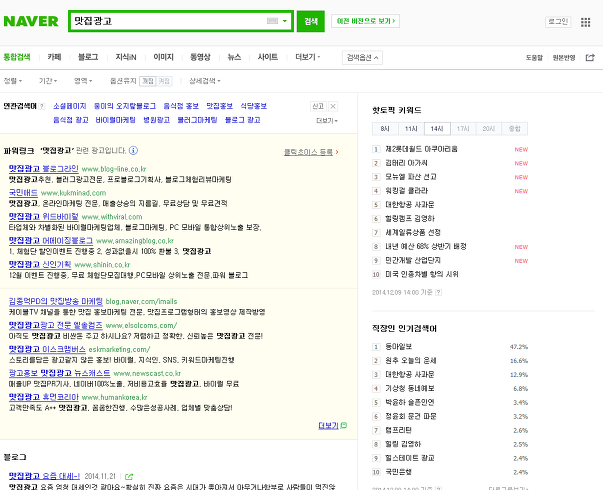Click the green 검색 search button
The height and width of the screenshot is (490, 603).
click(311, 21)
